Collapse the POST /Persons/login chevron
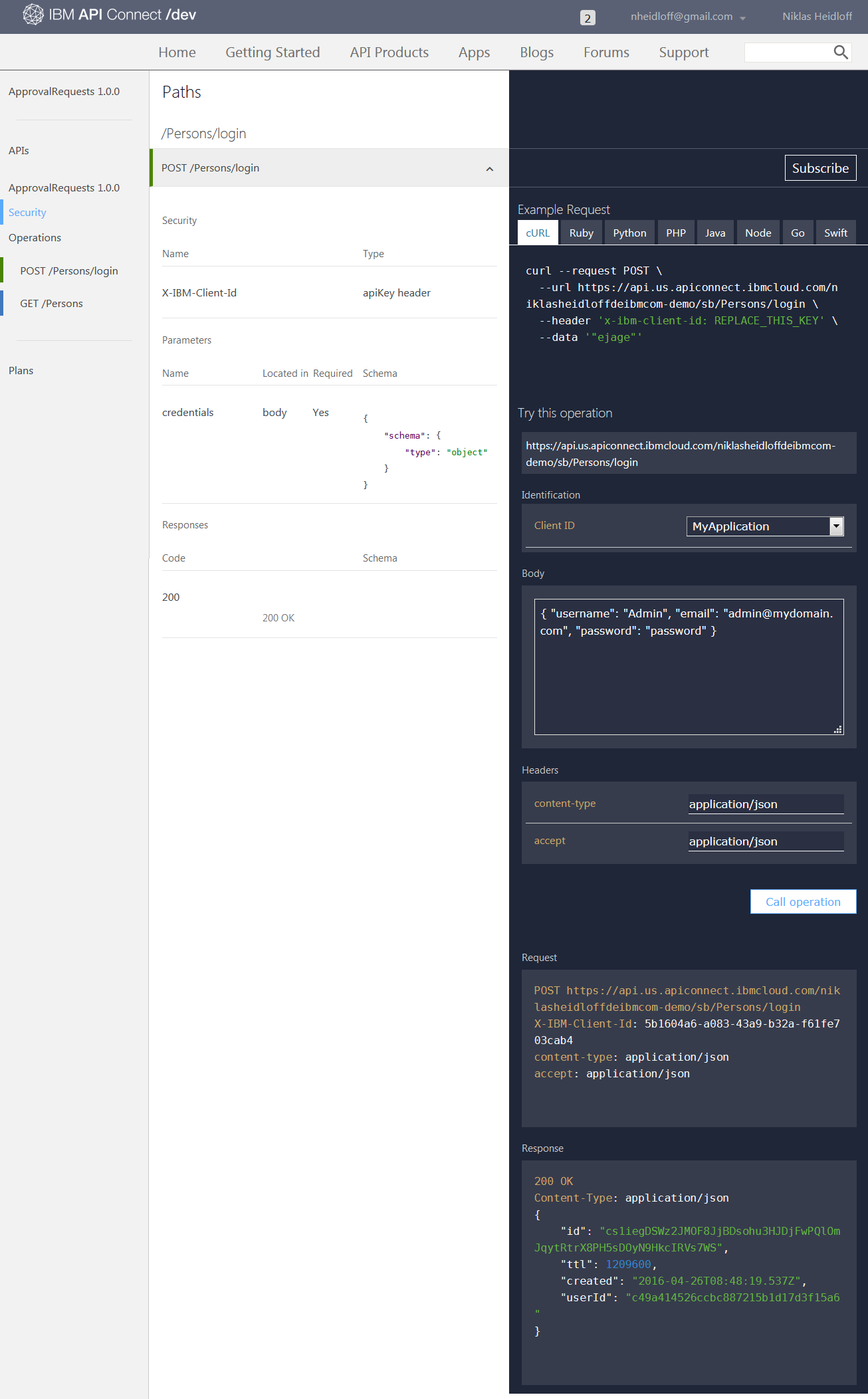Image resolution: width=868 pixels, height=1399 pixels. coord(490,169)
